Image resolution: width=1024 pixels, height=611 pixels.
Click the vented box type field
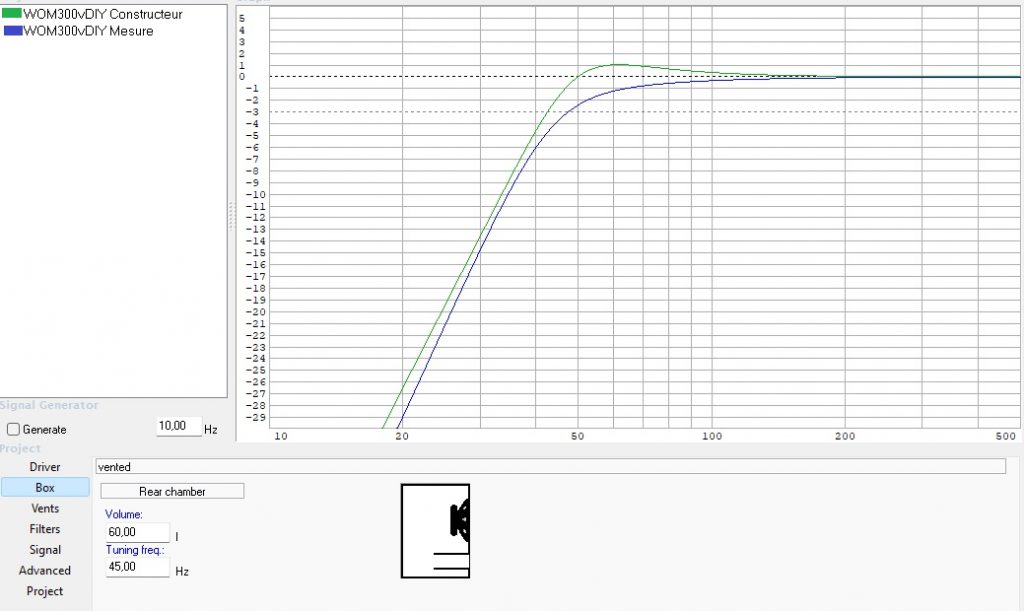550,467
